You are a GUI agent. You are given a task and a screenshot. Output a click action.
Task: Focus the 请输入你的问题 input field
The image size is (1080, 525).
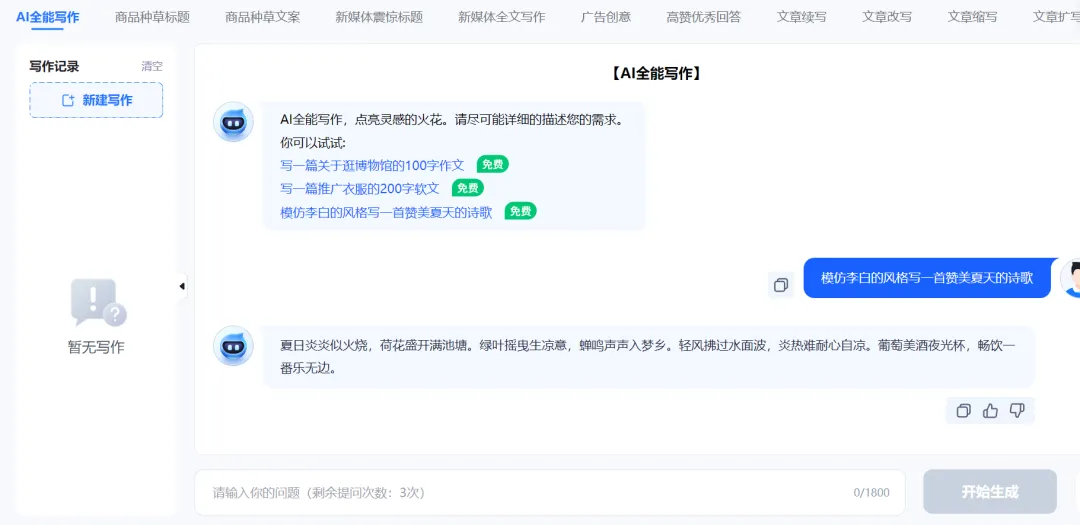pyautogui.click(x=550, y=493)
